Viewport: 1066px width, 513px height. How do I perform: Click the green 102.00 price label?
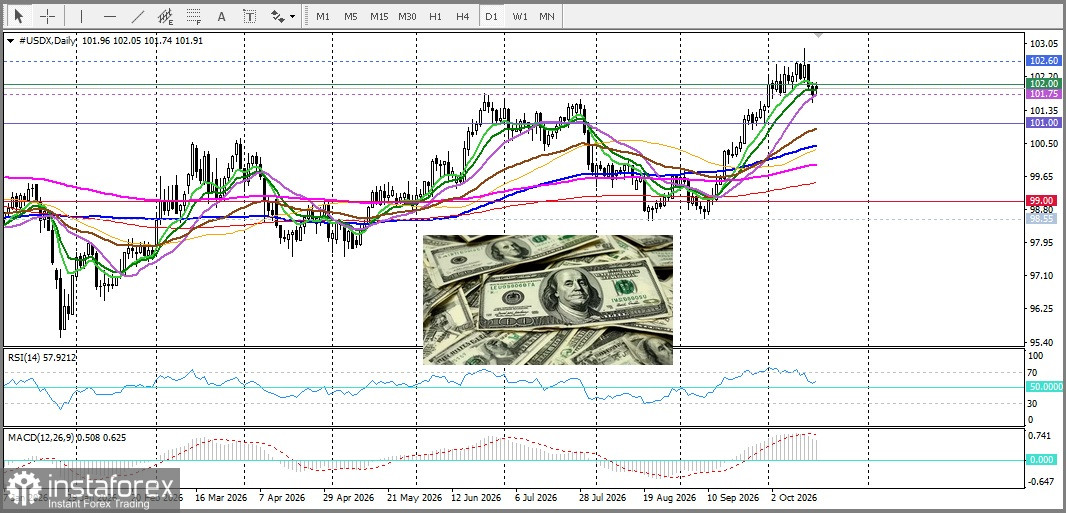coord(1043,84)
